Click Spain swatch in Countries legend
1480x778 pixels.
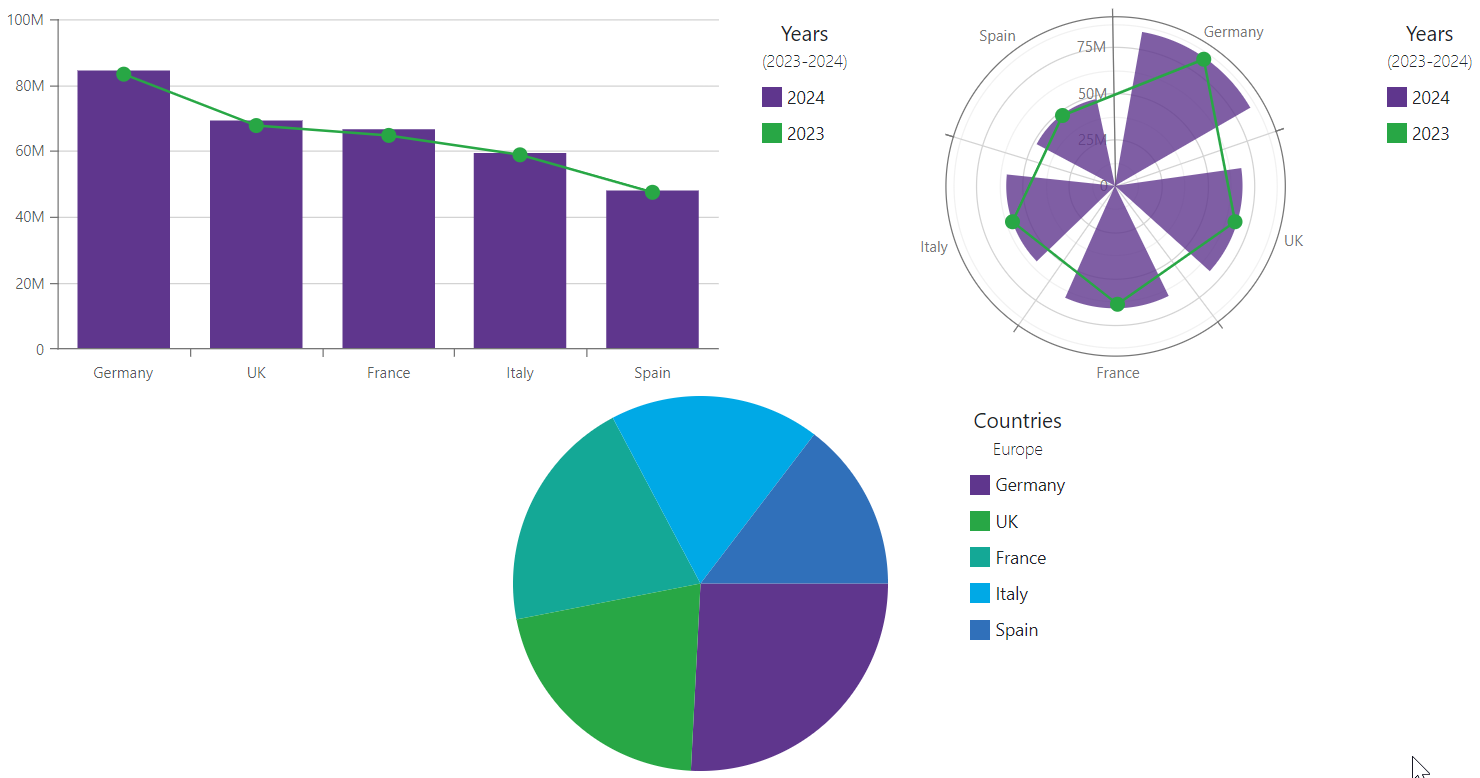tap(980, 629)
